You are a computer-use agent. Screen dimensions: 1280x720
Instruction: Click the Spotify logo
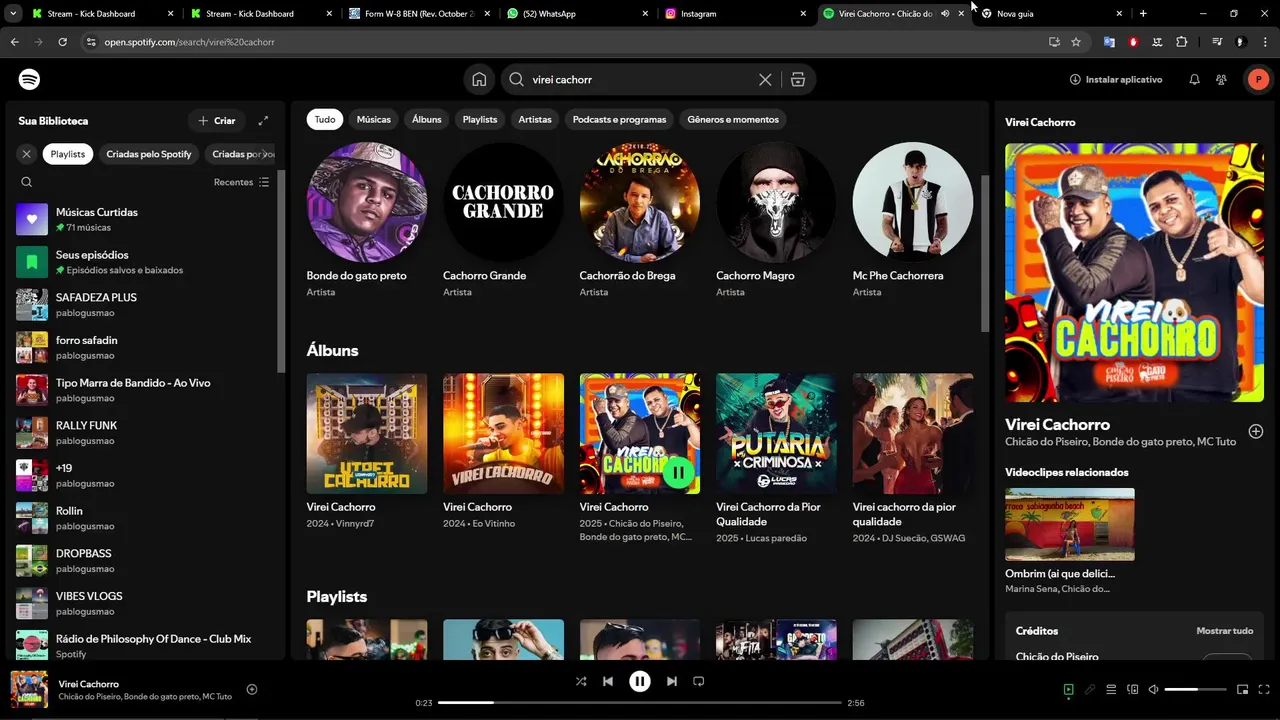[29, 79]
